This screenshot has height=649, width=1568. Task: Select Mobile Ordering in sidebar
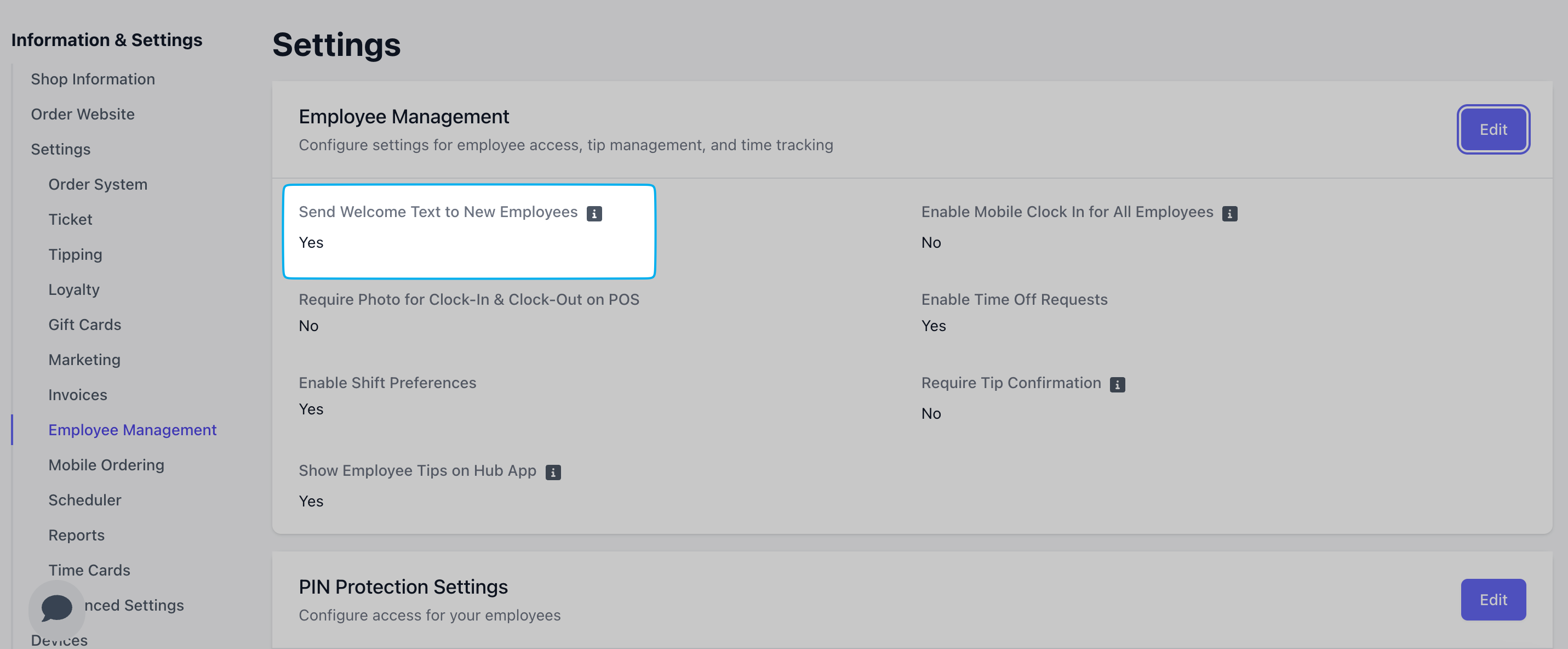(x=106, y=464)
